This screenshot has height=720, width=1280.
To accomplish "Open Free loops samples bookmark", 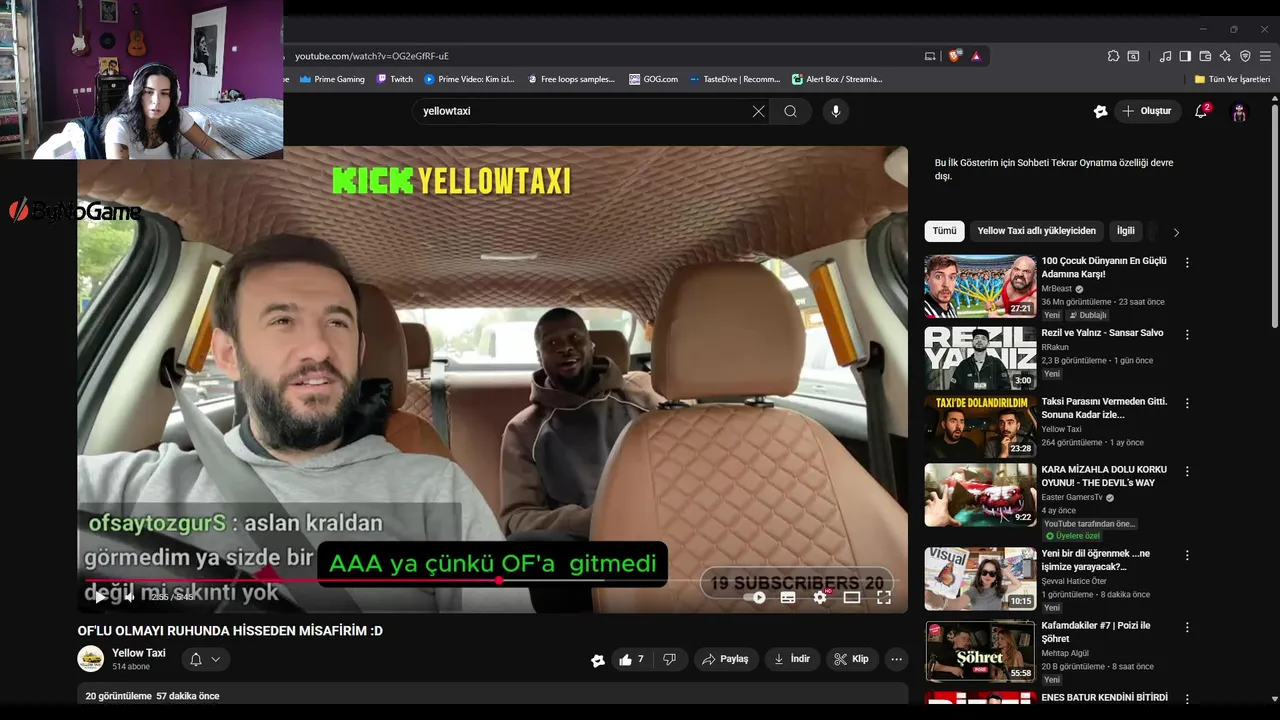I will (x=571, y=79).
